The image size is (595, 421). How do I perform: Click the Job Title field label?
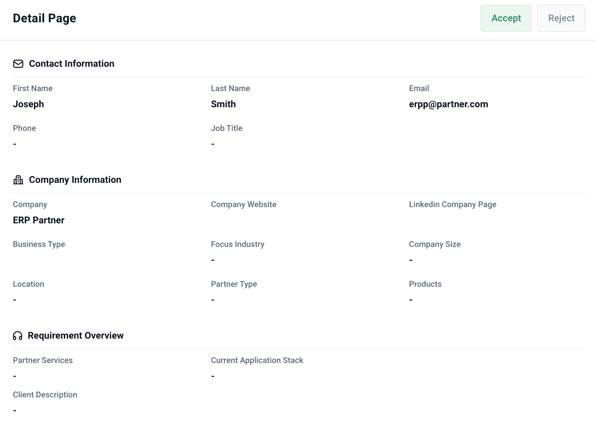click(x=227, y=128)
